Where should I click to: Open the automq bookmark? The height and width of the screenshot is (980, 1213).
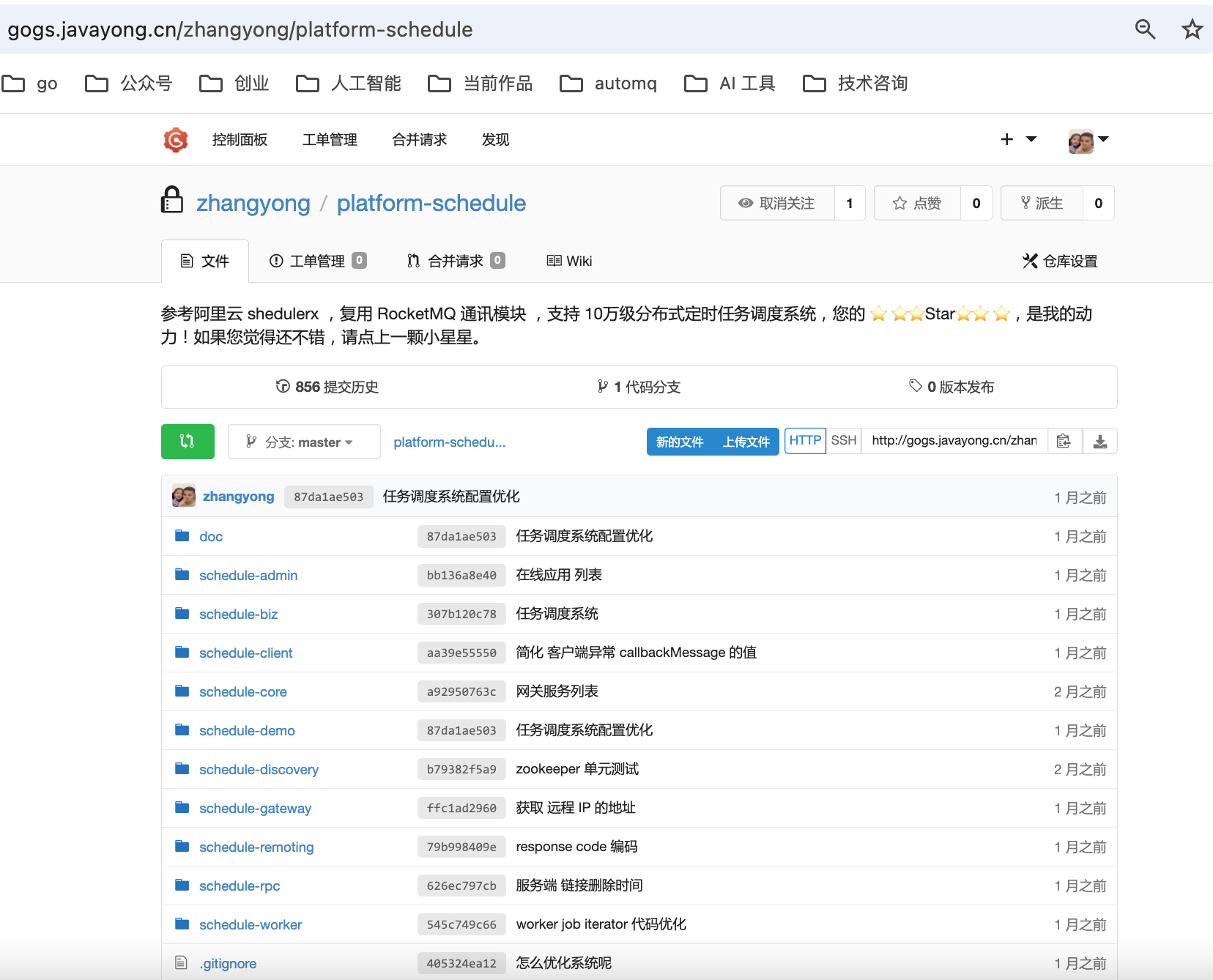click(608, 83)
